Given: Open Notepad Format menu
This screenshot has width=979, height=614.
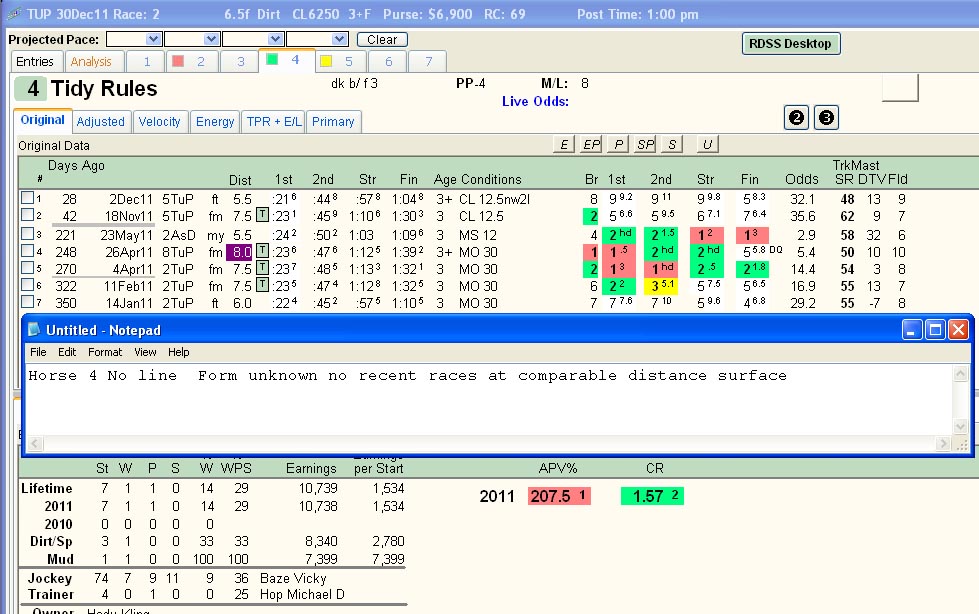Looking at the screenshot, I should (105, 352).
